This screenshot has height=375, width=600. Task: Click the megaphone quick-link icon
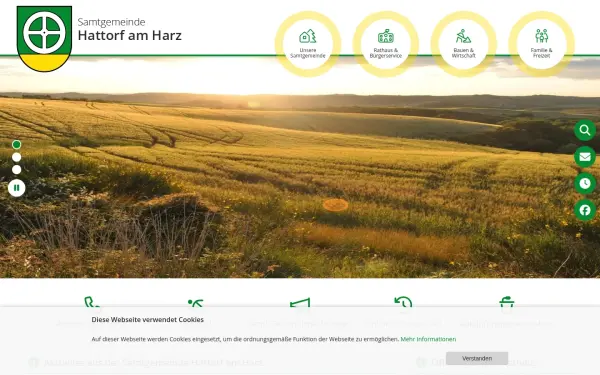tap(300, 303)
